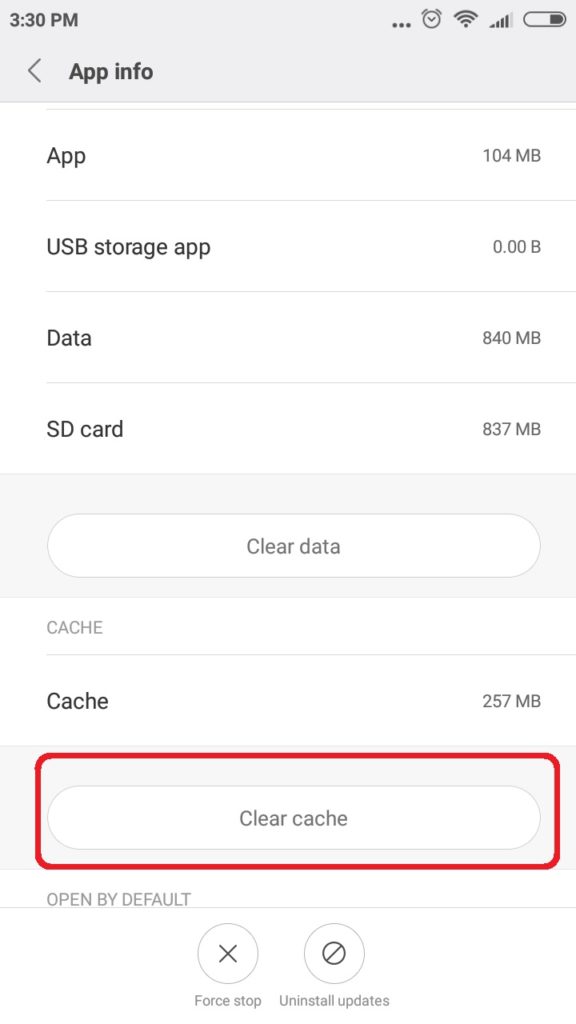Tap the battery indicator icon
The image size is (576, 1024).
[545, 20]
